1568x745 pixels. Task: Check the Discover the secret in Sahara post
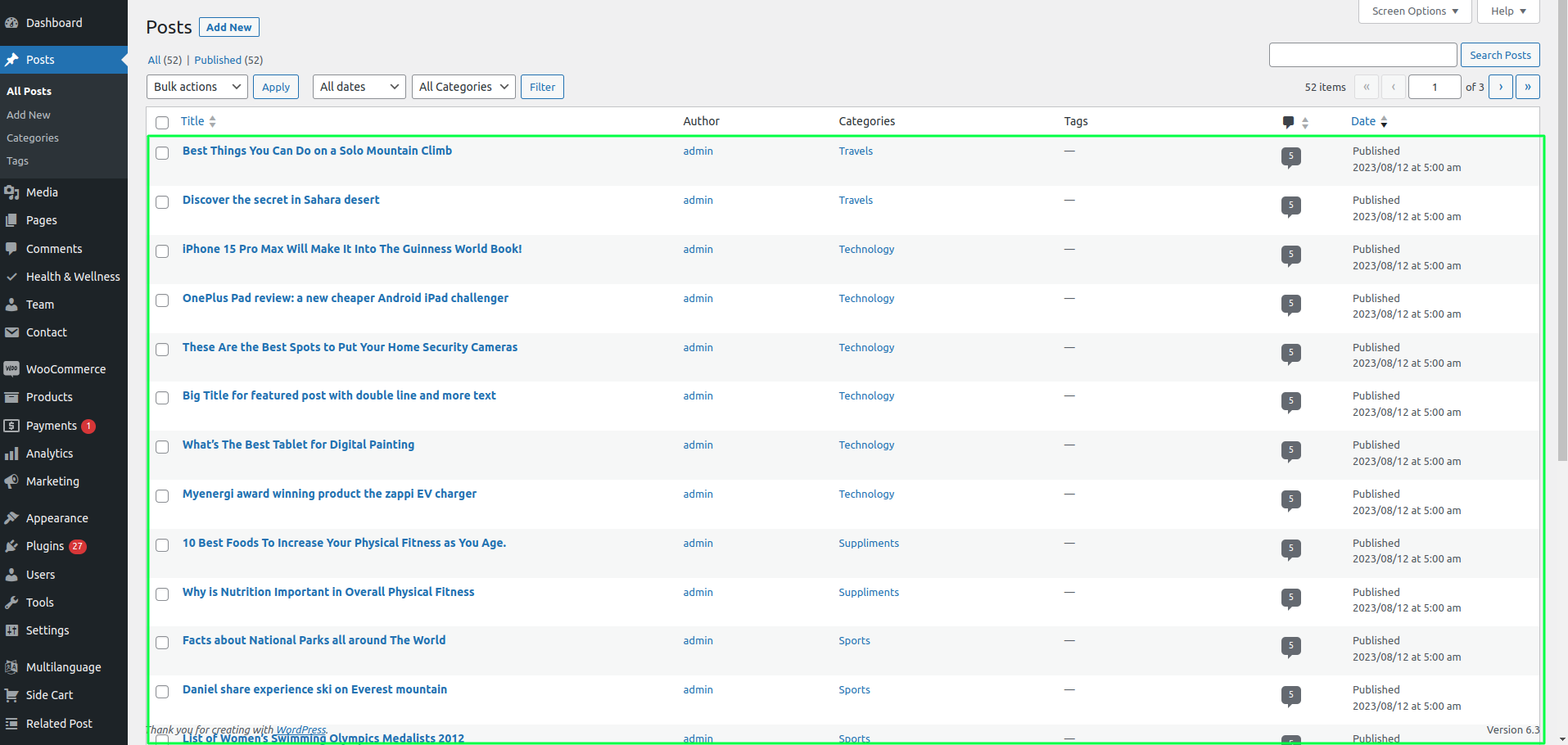tap(162, 202)
